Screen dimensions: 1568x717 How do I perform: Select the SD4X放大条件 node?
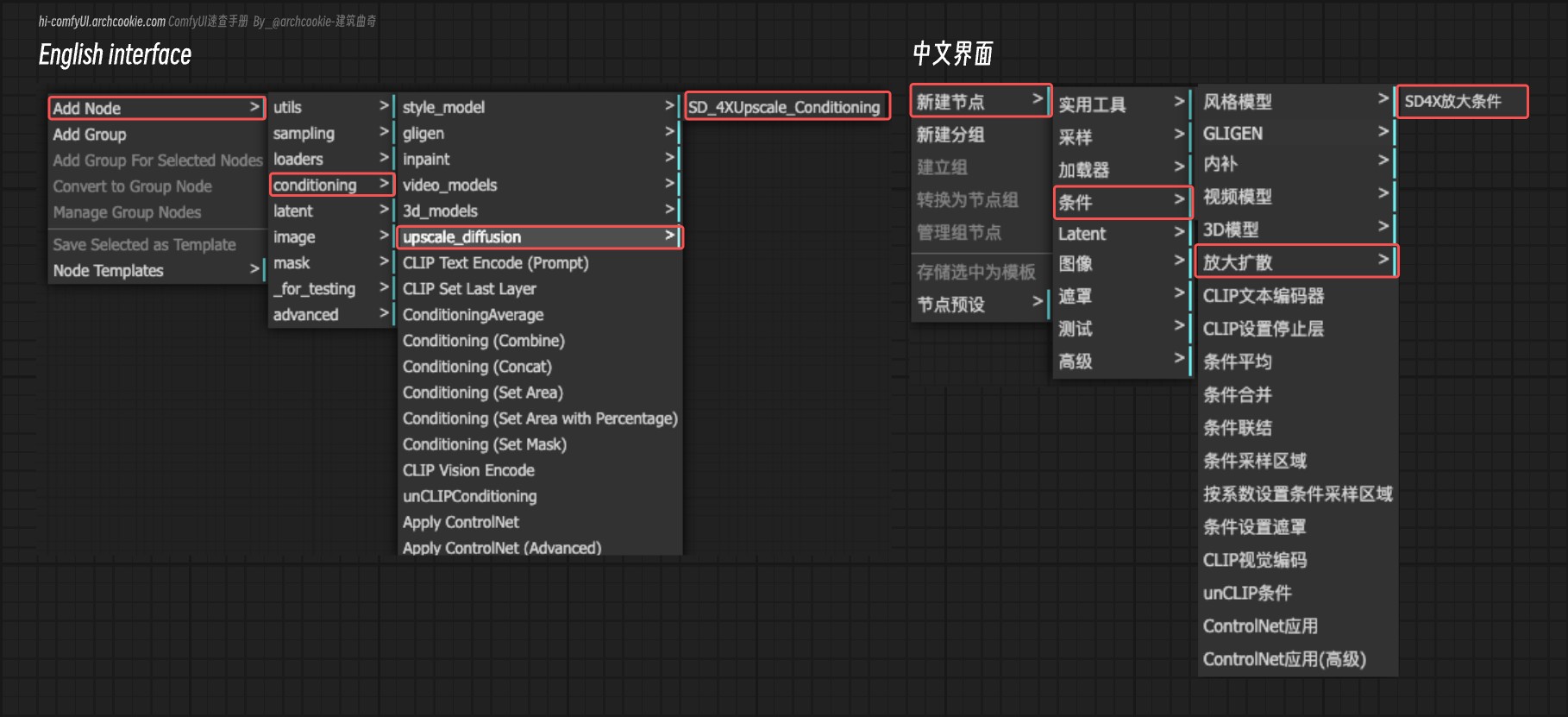pyautogui.click(x=1462, y=101)
